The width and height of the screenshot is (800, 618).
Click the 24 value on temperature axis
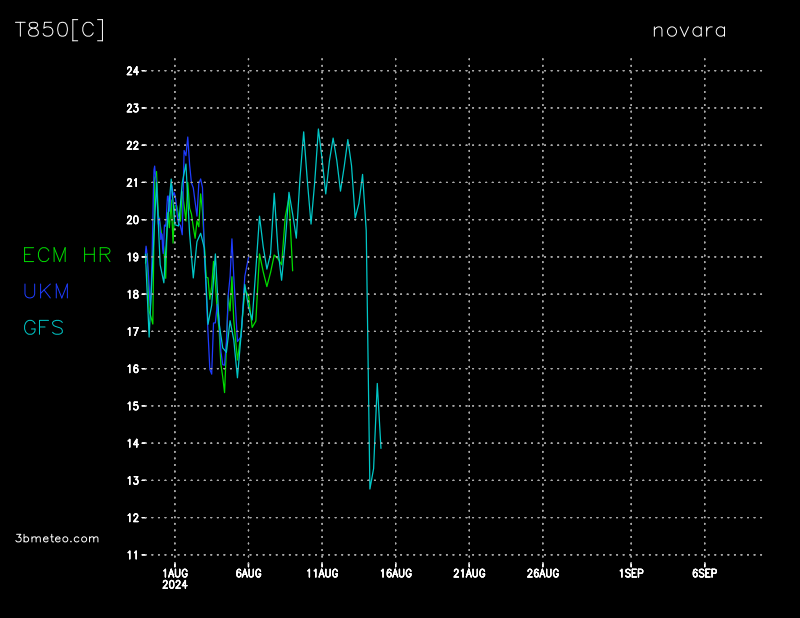[132, 71]
